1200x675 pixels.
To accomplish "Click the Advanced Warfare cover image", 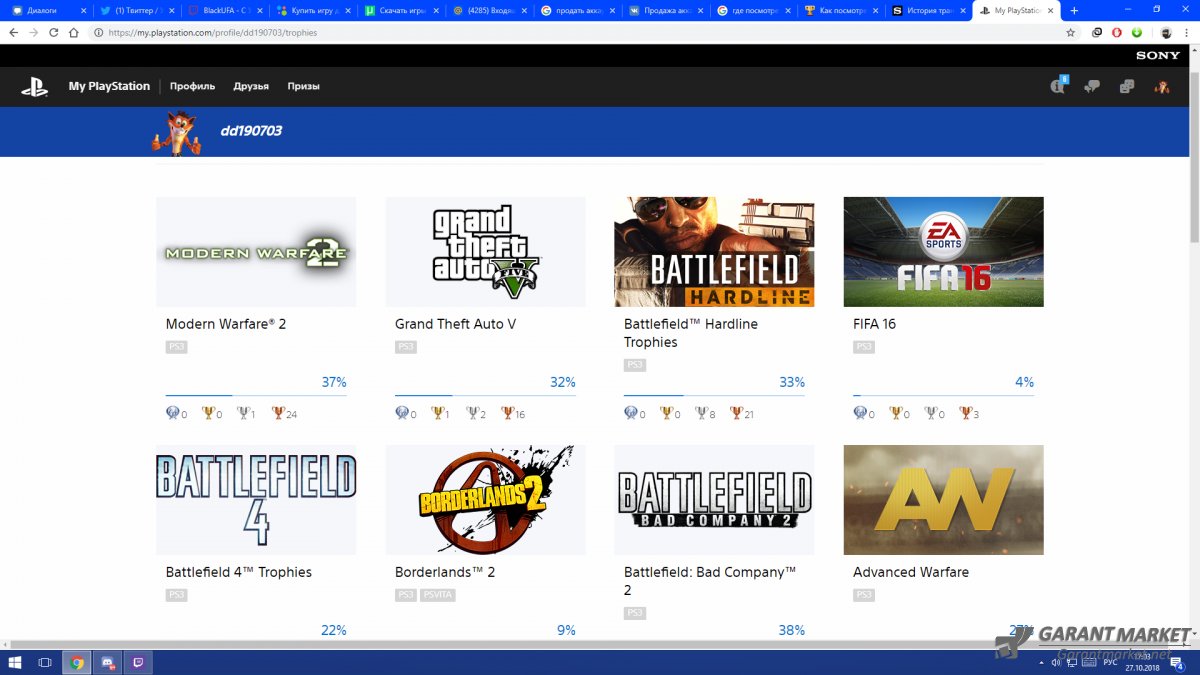I will [x=943, y=500].
